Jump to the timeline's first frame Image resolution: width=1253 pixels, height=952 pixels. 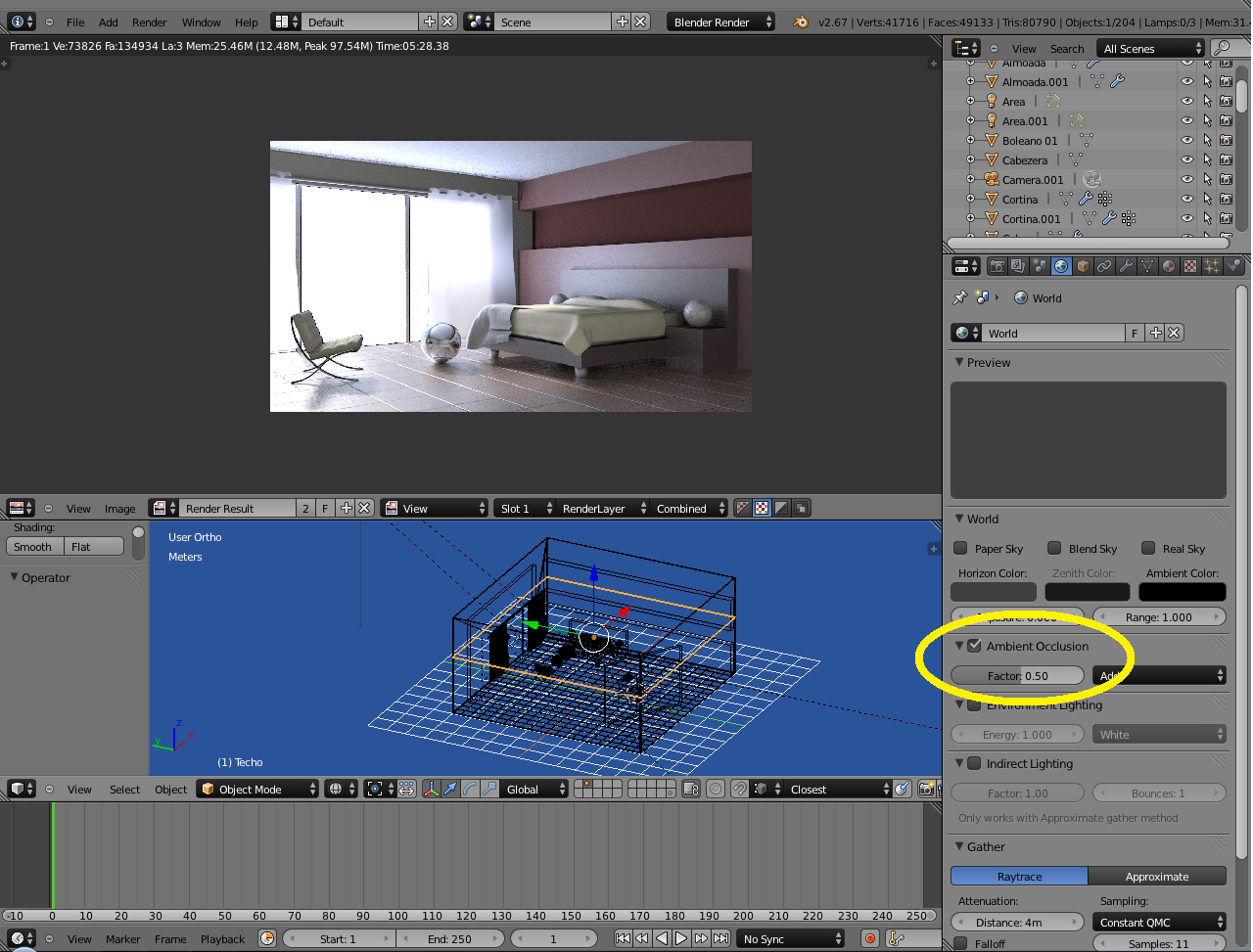(x=623, y=938)
